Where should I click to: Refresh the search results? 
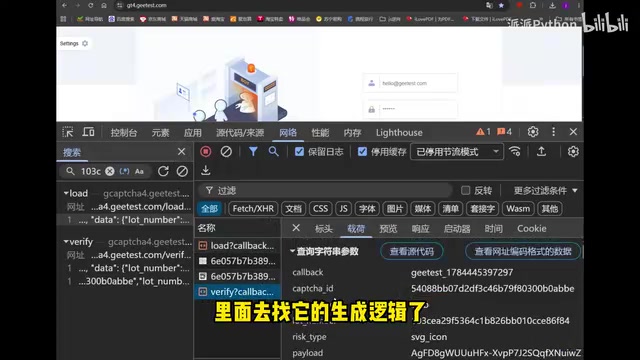coord(163,171)
